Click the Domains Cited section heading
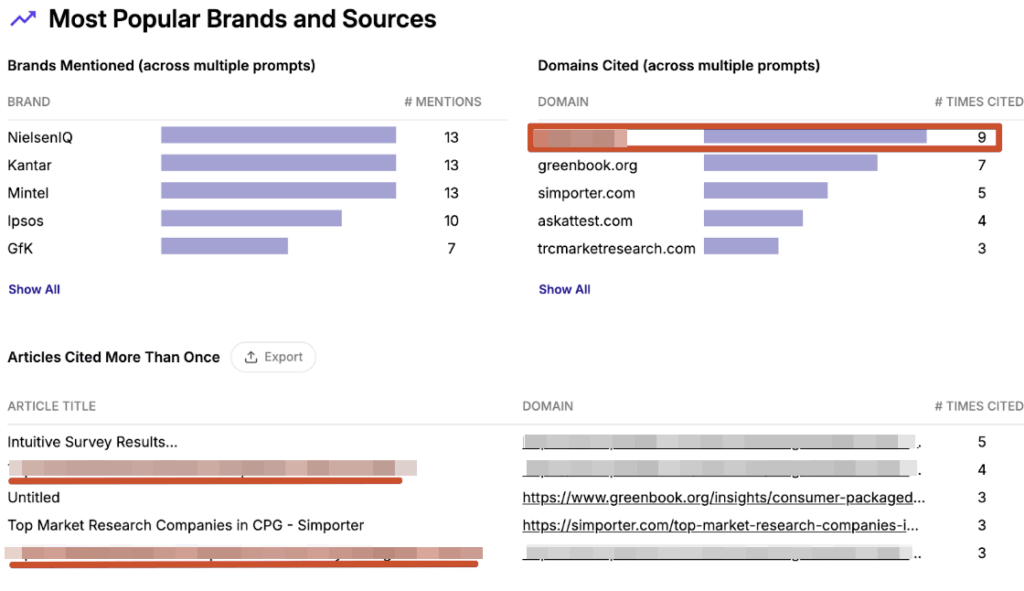1024x591 pixels. click(x=679, y=65)
